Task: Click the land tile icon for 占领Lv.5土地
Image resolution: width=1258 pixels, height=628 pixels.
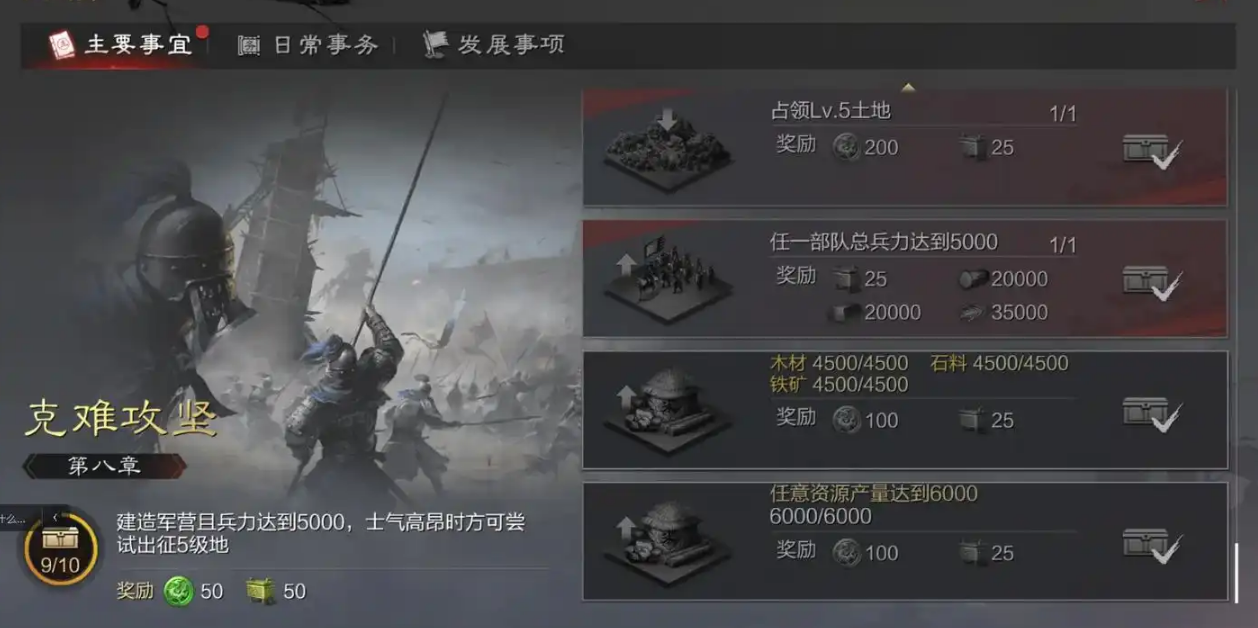Action: tap(668, 152)
